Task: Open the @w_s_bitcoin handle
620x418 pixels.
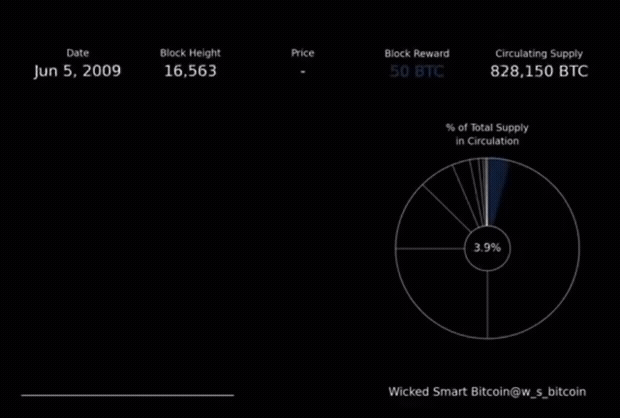Action: 544,392
